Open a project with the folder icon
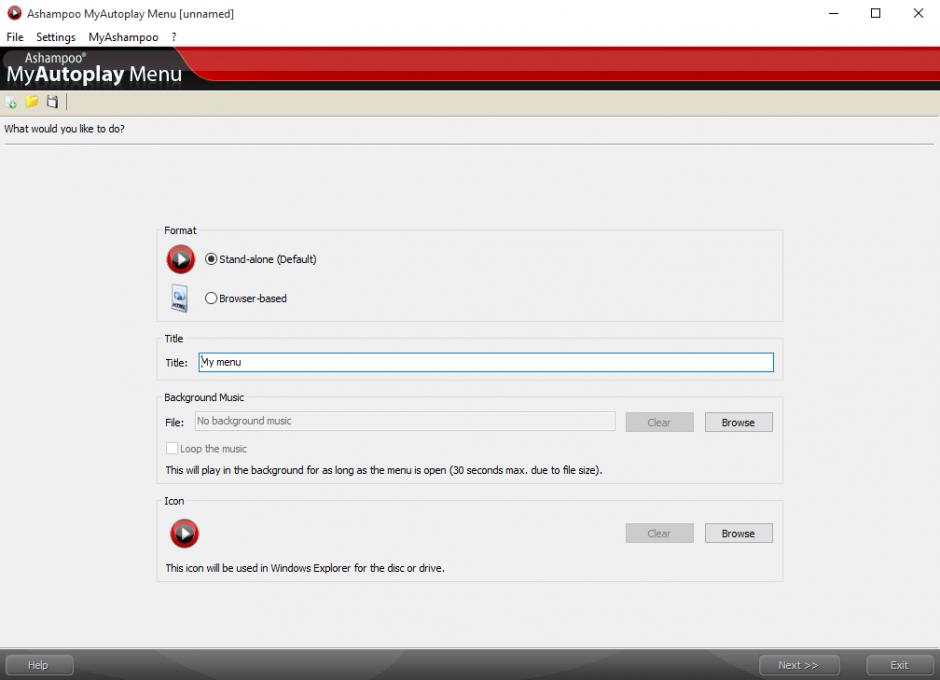The image size is (940, 680). coord(32,102)
